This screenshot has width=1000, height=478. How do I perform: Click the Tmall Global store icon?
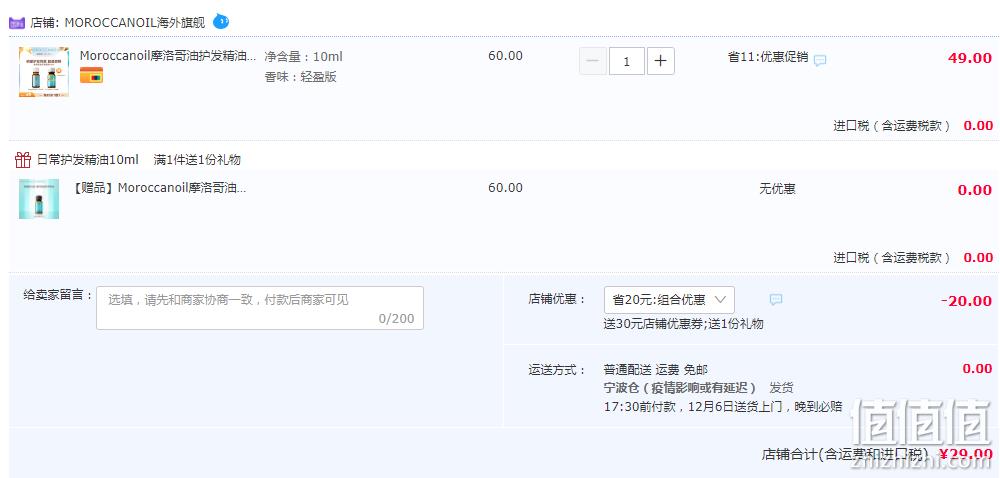pyautogui.click(x=17, y=23)
